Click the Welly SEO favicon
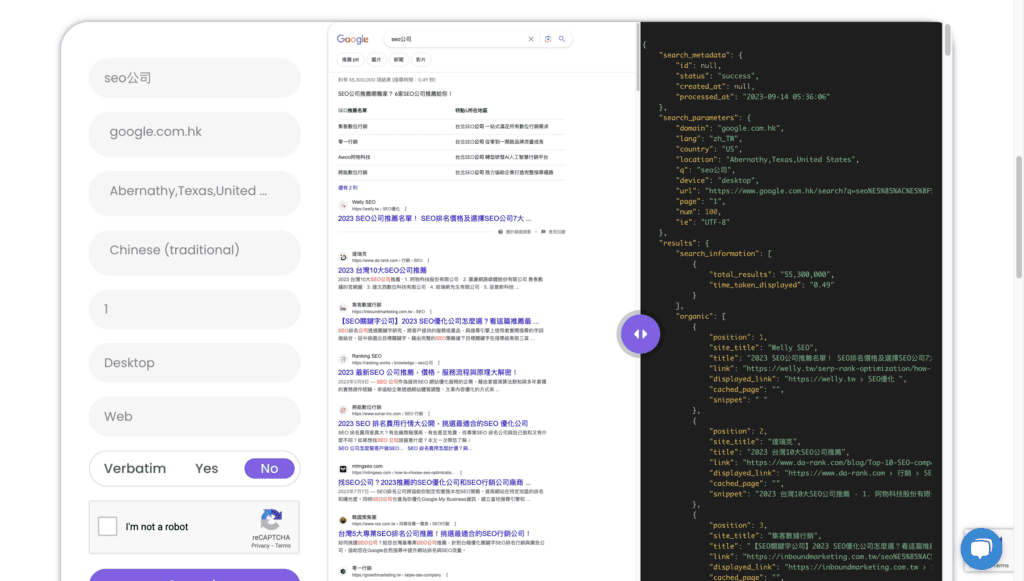The width and height of the screenshot is (1024, 581). 343,205
